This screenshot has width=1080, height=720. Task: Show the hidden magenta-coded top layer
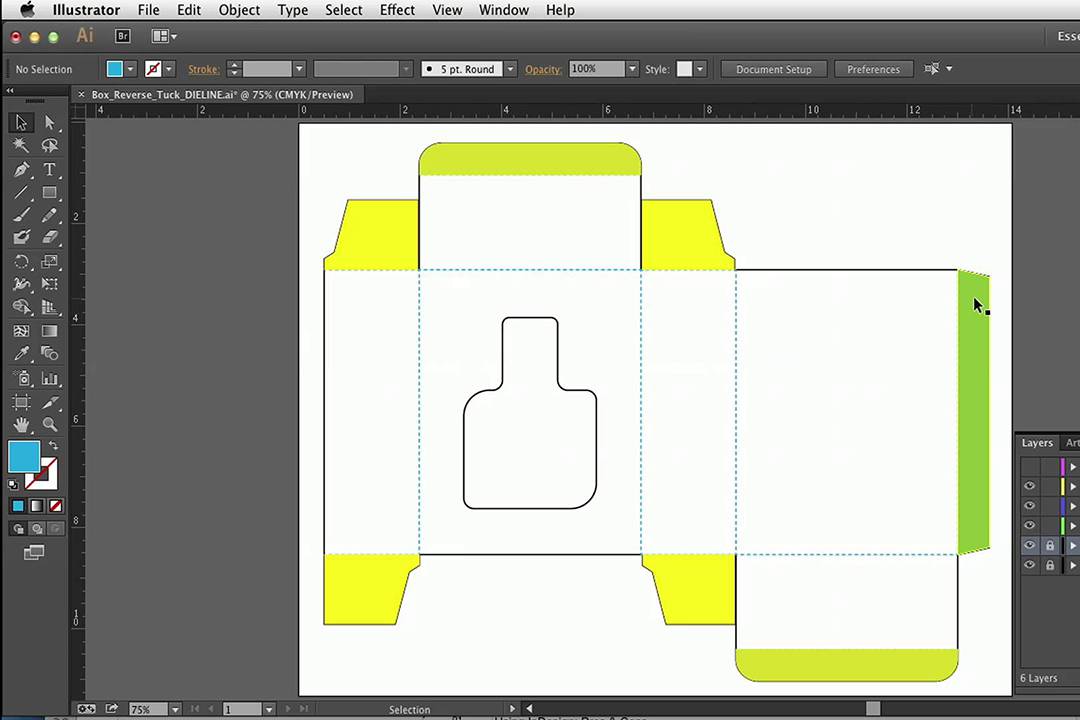(1029, 467)
